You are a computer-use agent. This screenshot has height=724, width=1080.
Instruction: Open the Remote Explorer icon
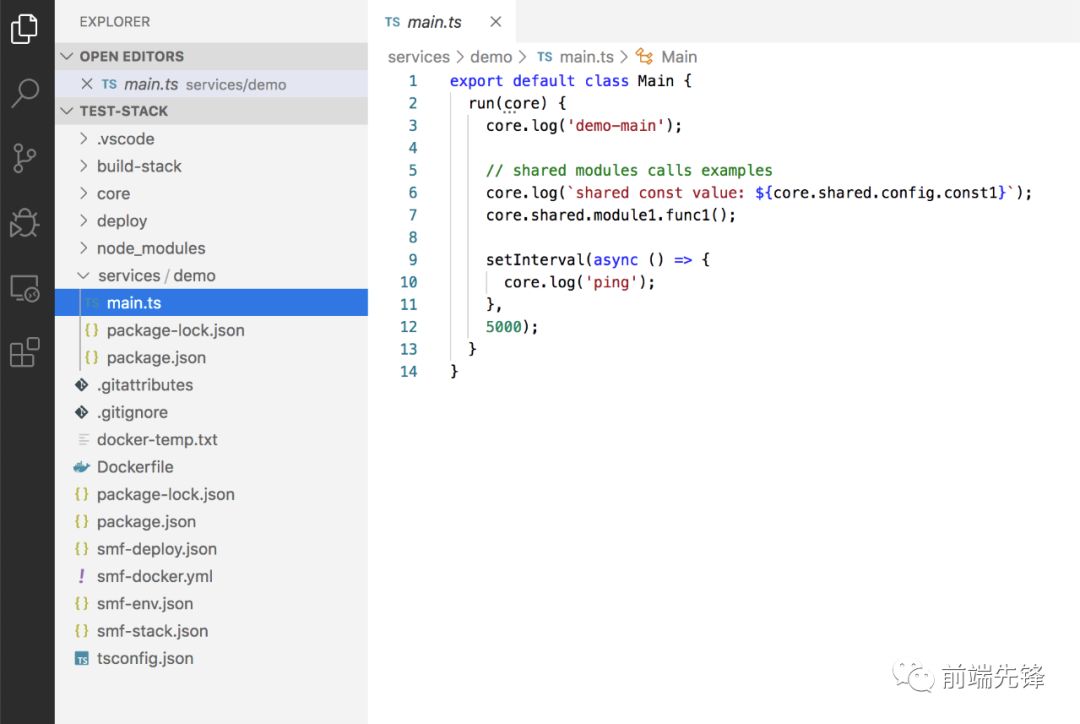(24, 289)
